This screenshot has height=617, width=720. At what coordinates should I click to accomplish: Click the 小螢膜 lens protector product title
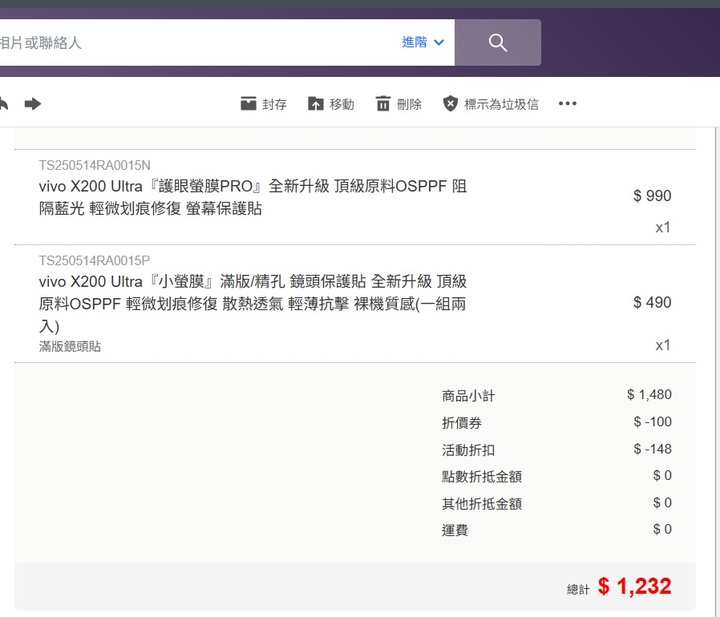[x=253, y=303]
